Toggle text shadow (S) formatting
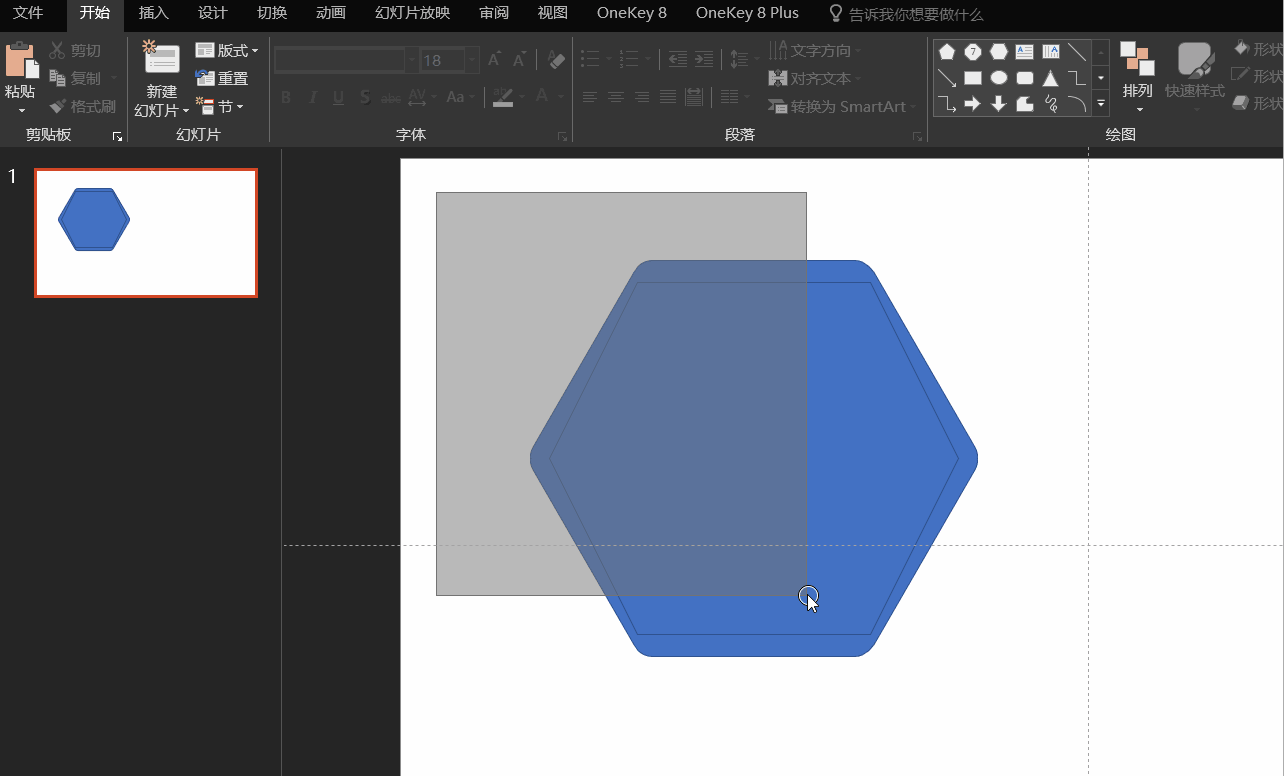Screen dimensions: 1284x776 (x=365, y=97)
